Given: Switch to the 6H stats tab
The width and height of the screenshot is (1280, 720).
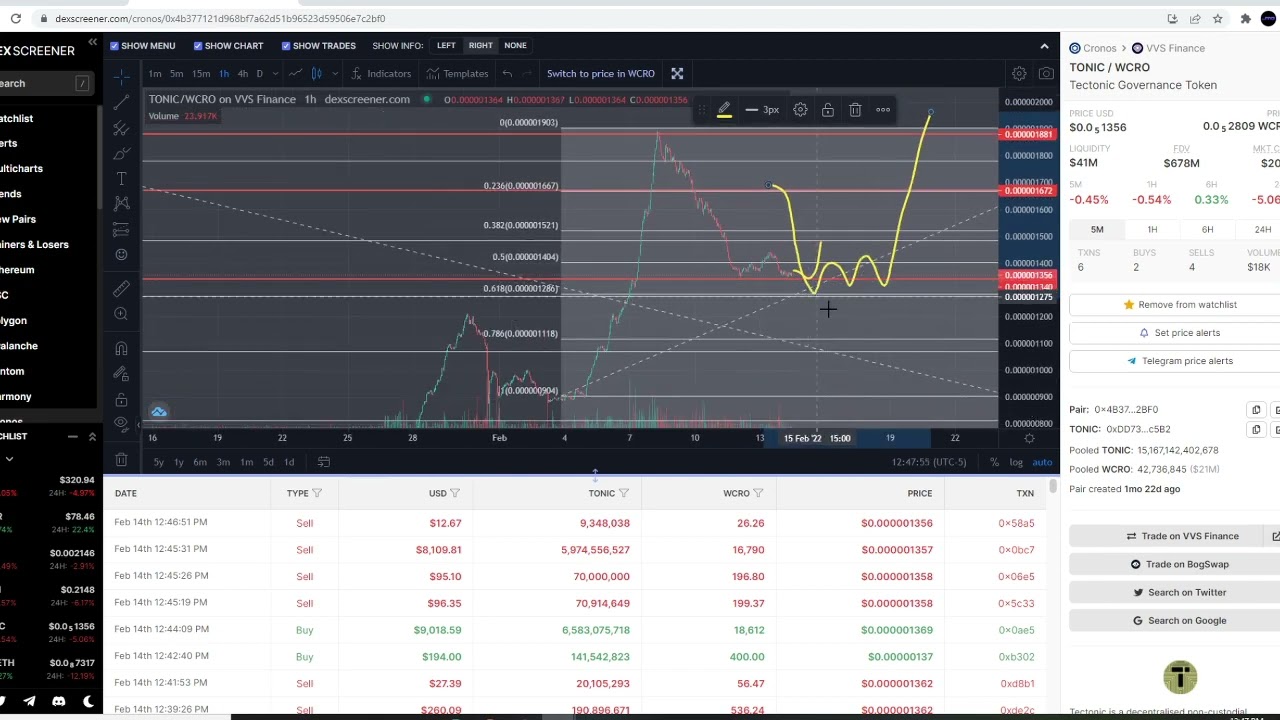Looking at the screenshot, I should pos(1207,230).
